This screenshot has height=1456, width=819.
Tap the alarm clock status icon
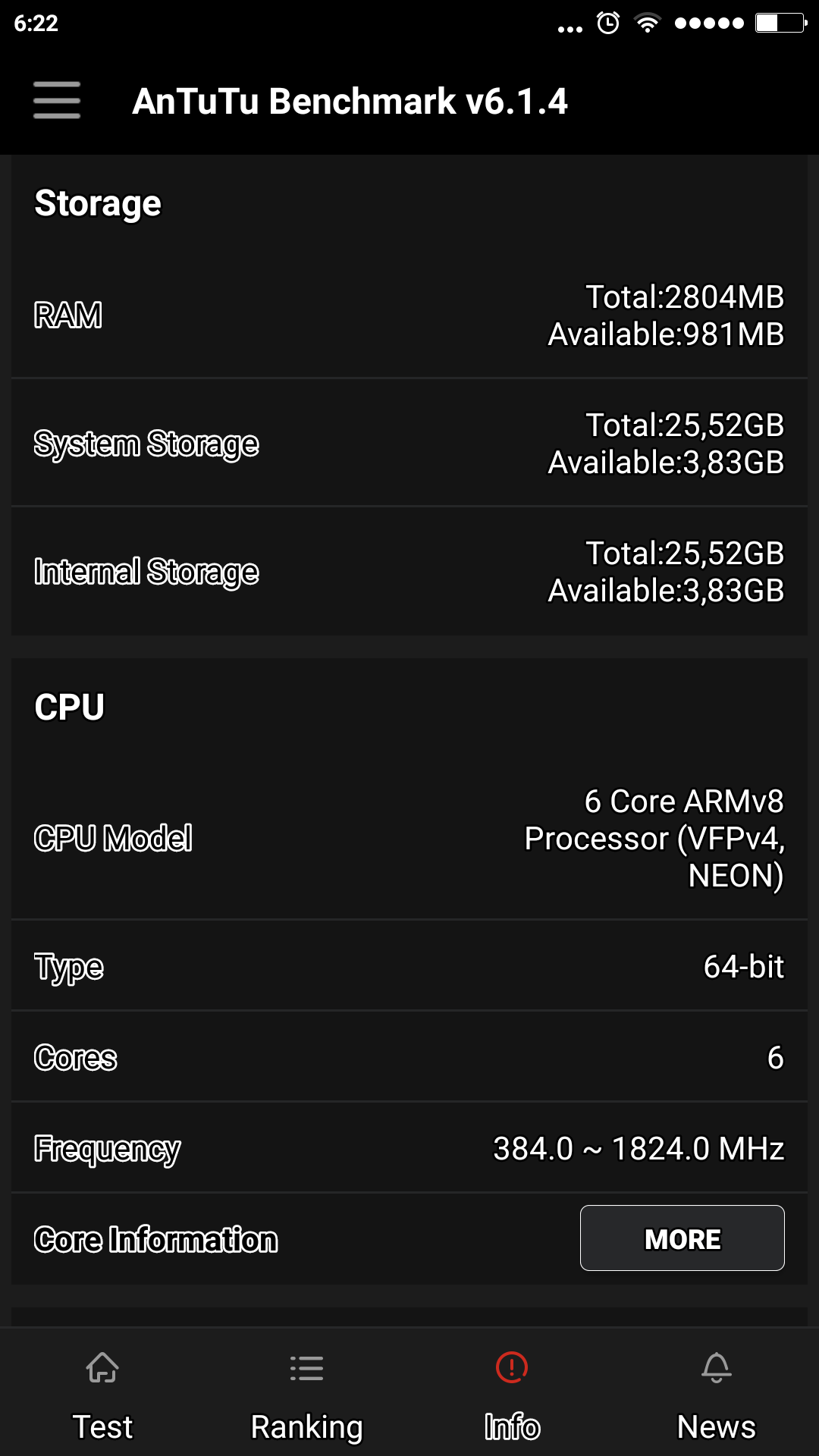[x=608, y=24]
